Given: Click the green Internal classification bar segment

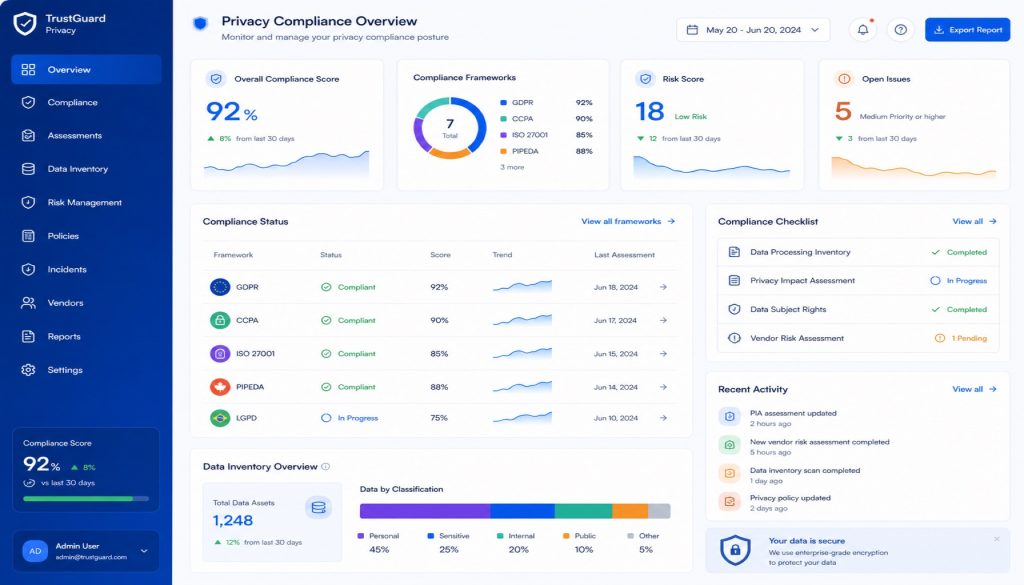Looking at the screenshot, I should point(583,511).
